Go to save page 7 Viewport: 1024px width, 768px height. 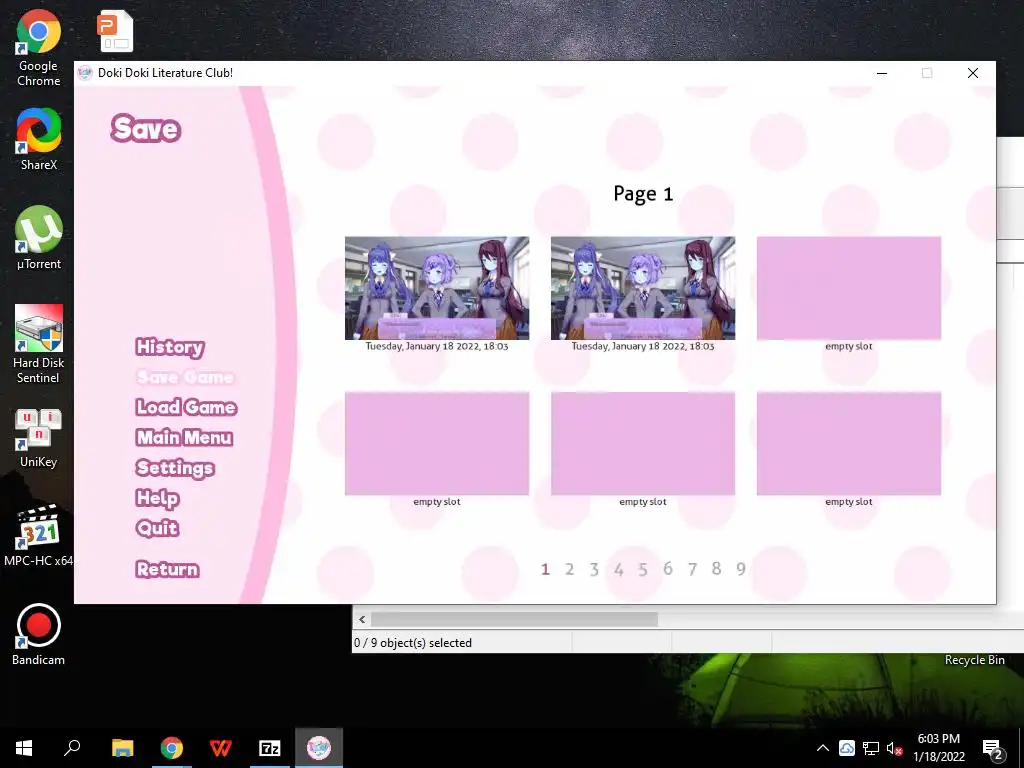click(692, 569)
